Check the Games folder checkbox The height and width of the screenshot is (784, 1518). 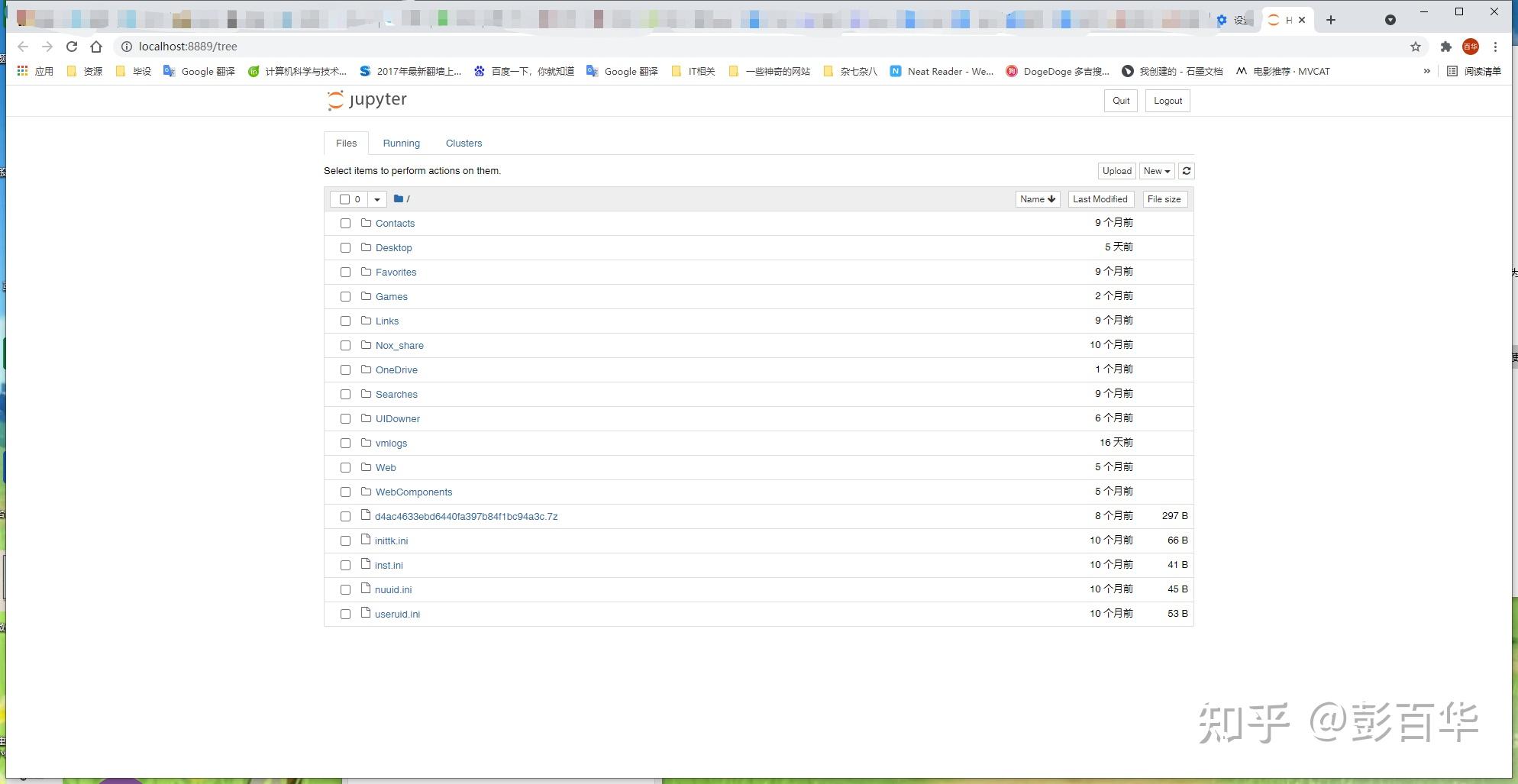pos(345,297)
